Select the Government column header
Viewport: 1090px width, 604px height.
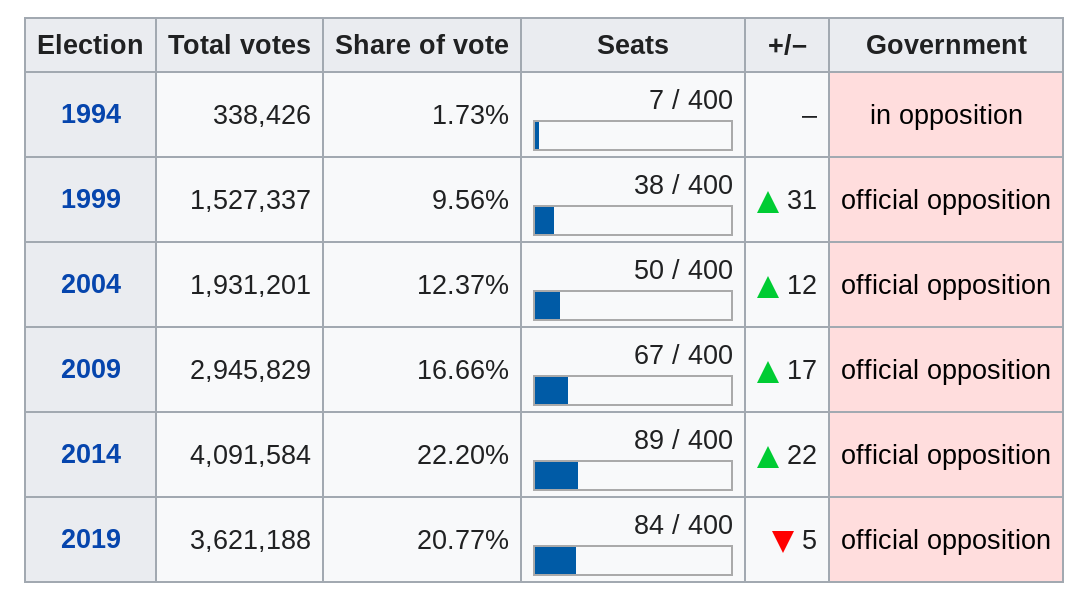coord(946,45)
